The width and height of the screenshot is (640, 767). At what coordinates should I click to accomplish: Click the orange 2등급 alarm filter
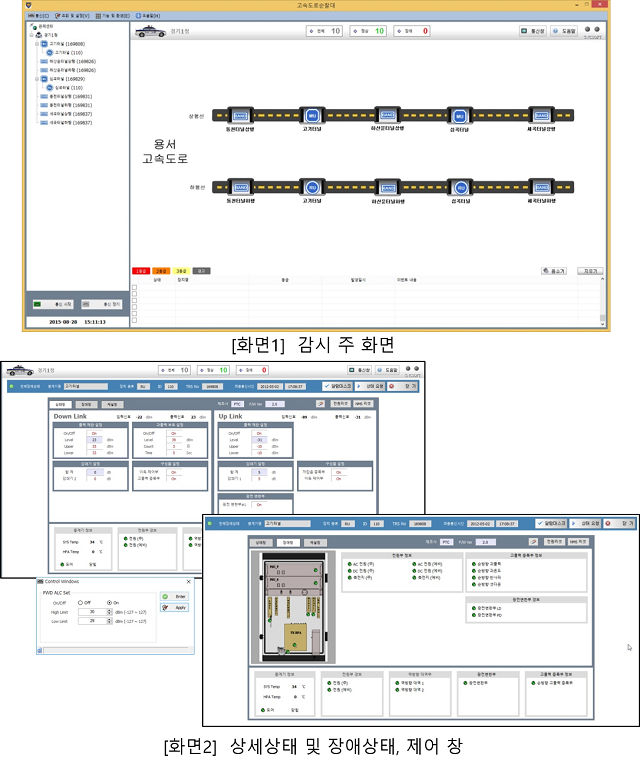[160, 271]
